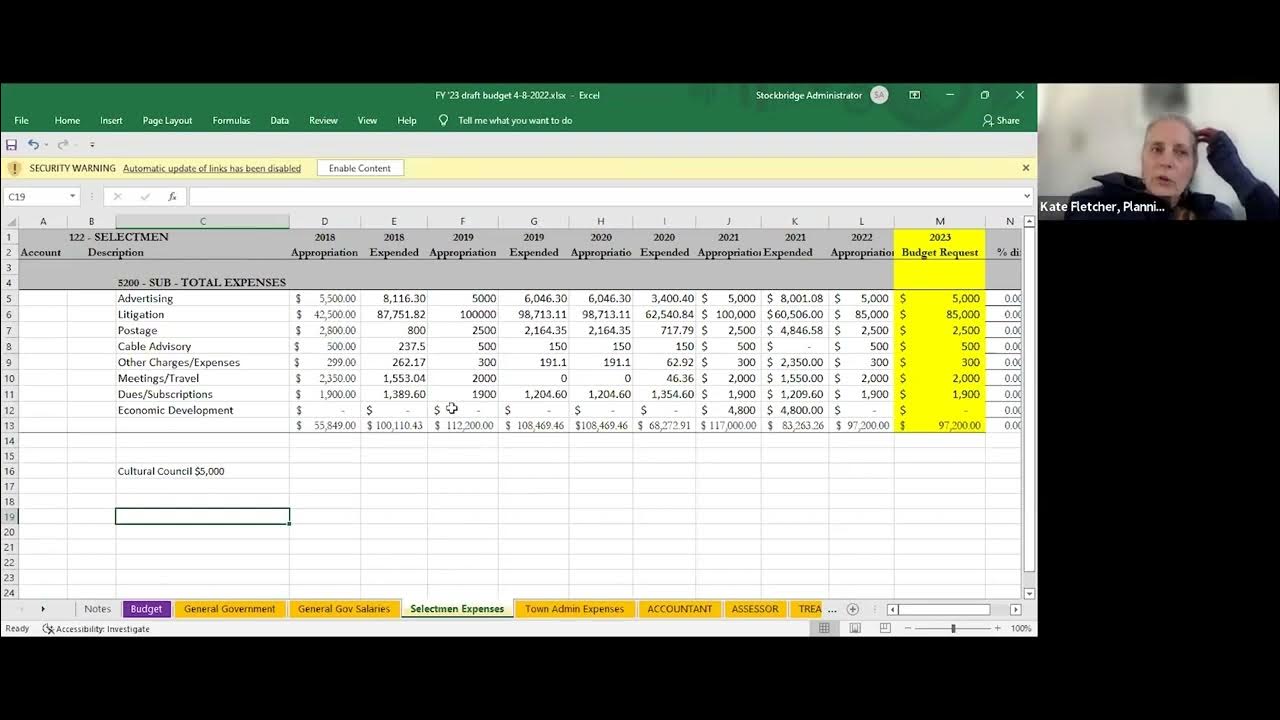Click inside the formula bar input
1280x720 pixels.
click(604, 197)
